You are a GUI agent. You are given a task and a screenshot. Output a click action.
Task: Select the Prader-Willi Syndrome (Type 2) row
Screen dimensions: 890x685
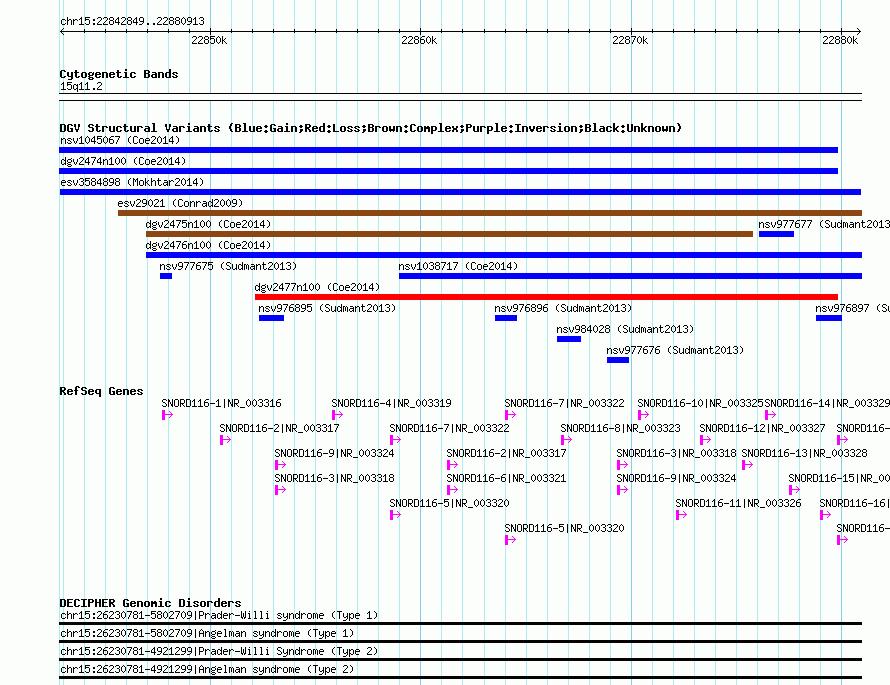[460, 654]
